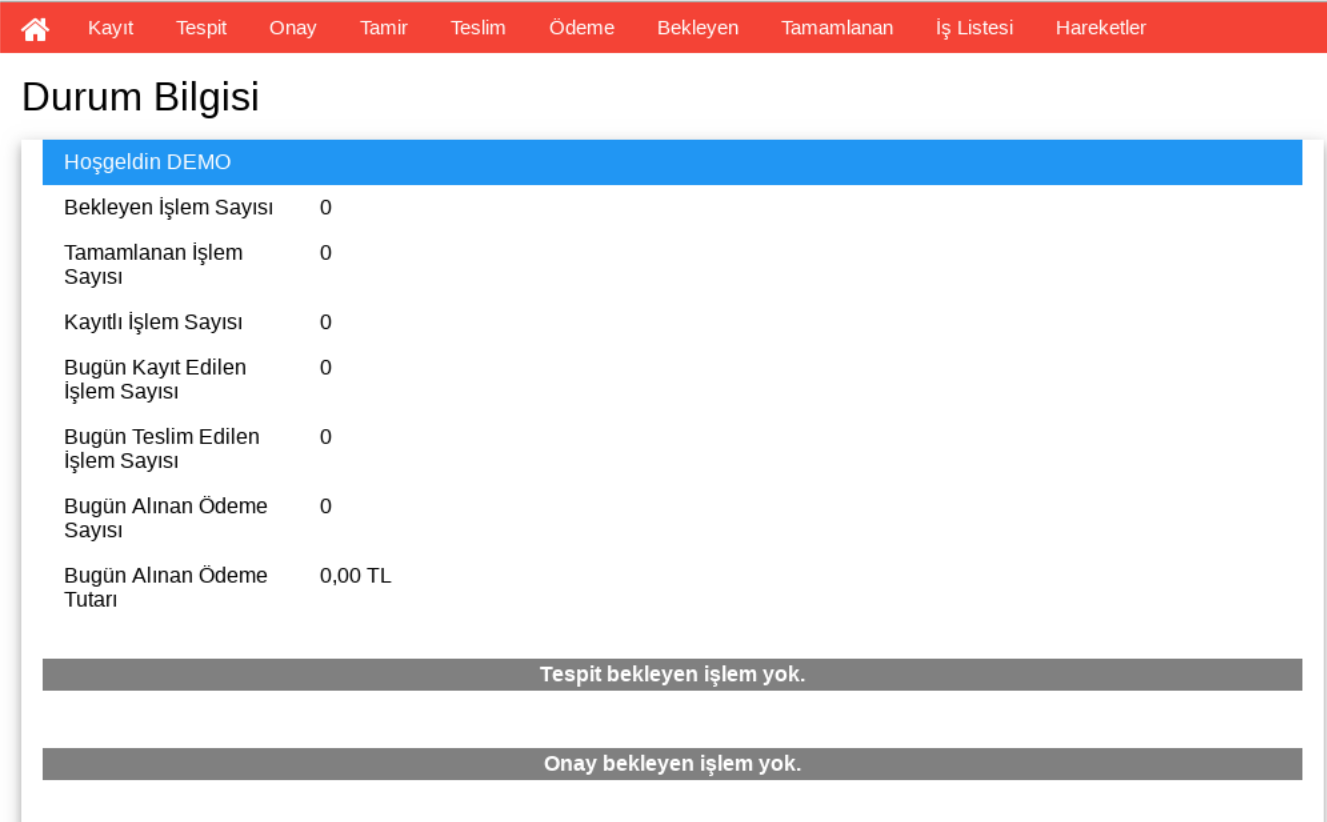The height and width of the screenshot is (822, 1327).
Task: Click the Durum Bilgisi page heading
Action: point(140,97)
